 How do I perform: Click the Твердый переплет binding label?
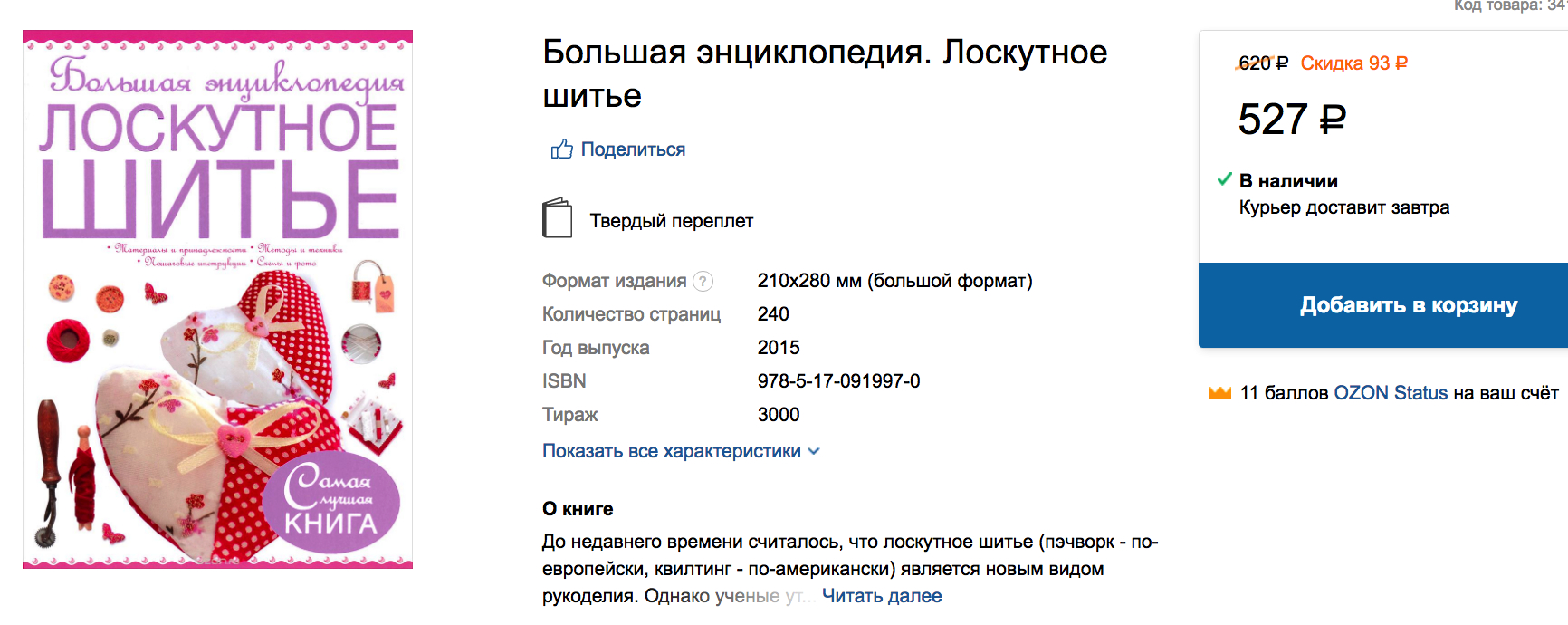671,221
